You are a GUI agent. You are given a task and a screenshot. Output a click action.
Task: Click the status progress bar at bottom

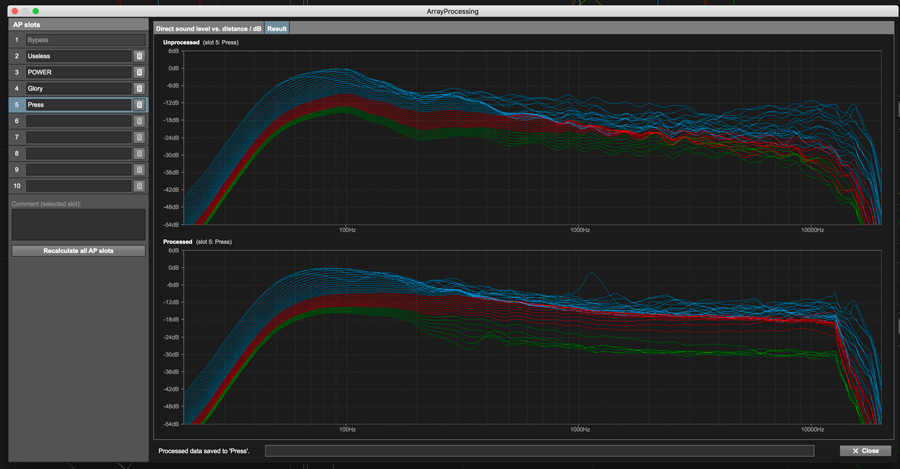coord(539,451)
